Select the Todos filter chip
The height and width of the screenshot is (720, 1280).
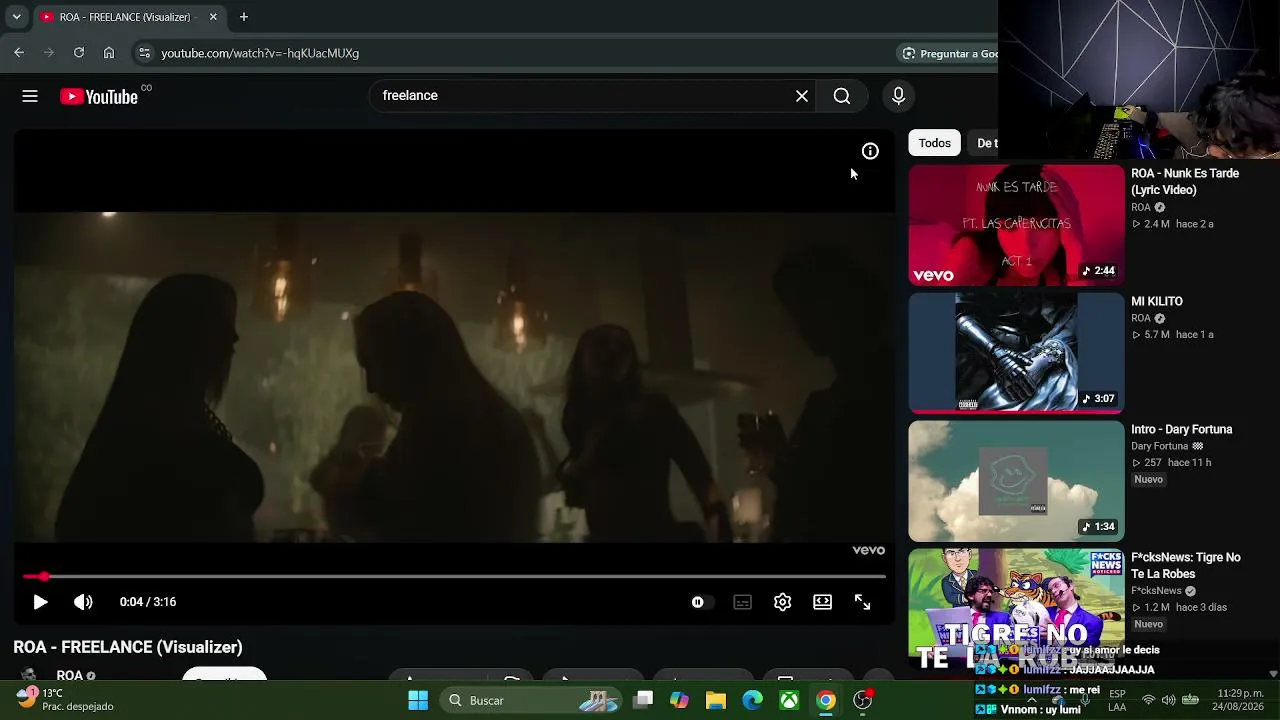tap(934, 143)
